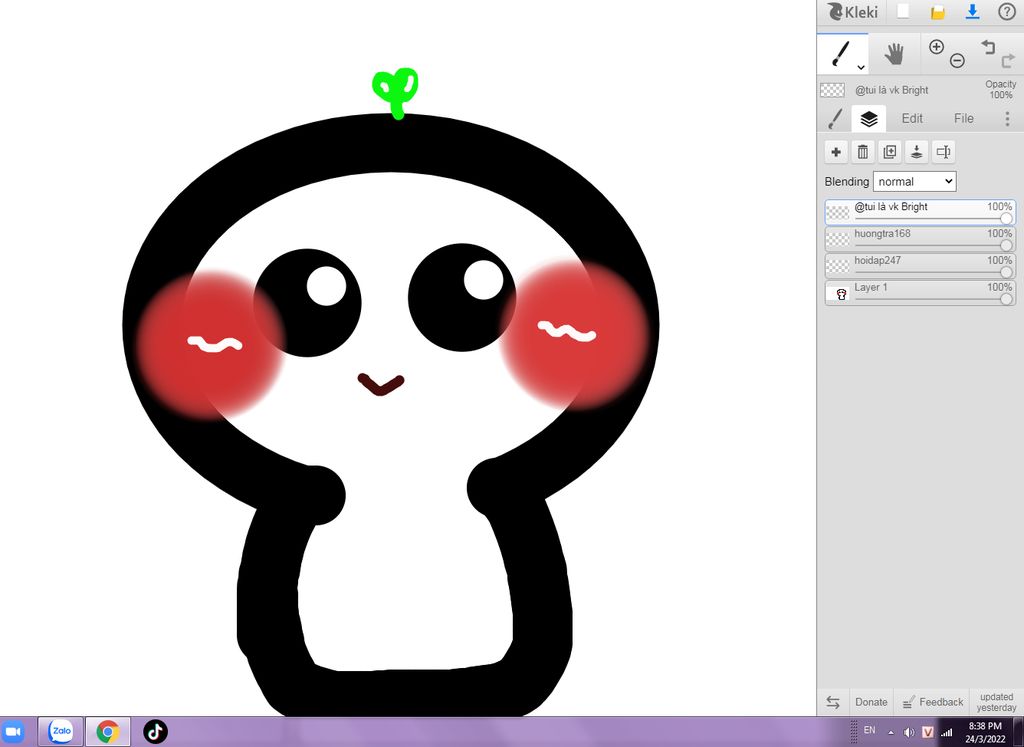Flip the panel side with swap arrows

pyautogui.click(x=833, y=702)
